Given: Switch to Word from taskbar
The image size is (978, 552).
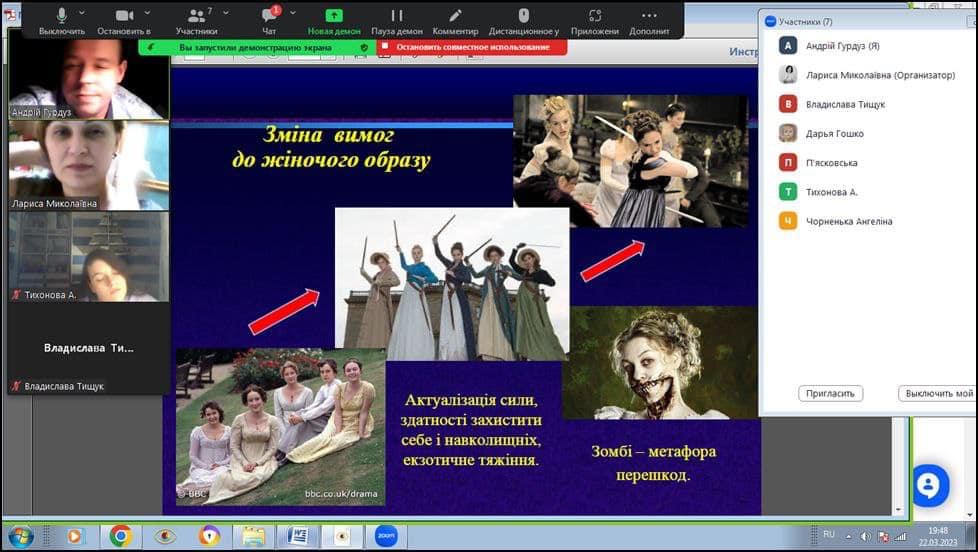Looking at the screenshot, I should pos(298,536).
